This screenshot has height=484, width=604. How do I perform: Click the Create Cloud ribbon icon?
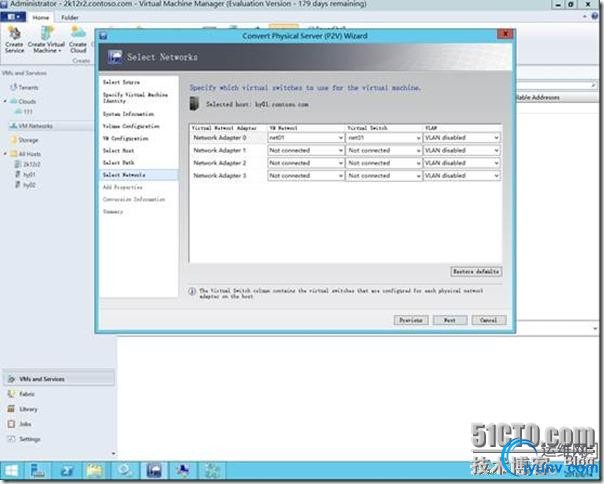(x=78, y=40)
